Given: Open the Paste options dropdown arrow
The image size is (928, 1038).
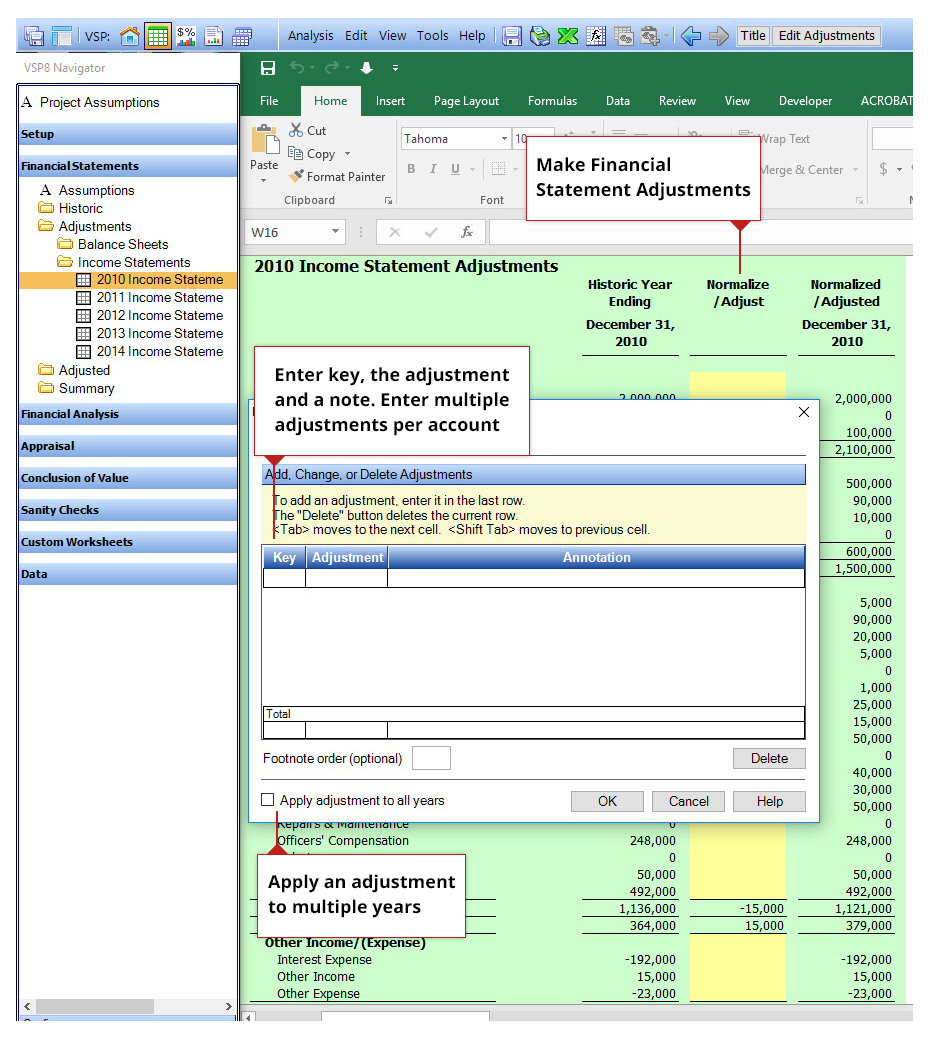Looking at the screenshot, I should click(x=263, y=181).
